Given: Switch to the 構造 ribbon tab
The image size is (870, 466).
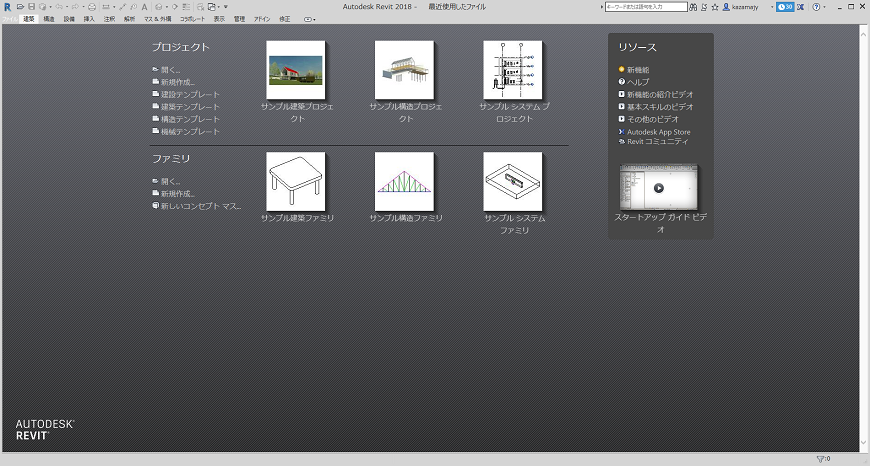Looking at the screenshot, I should point(49,19).
